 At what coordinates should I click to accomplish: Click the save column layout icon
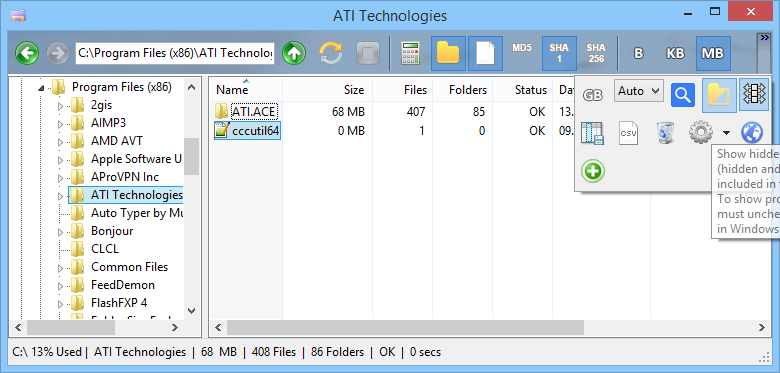coord(592,133)
